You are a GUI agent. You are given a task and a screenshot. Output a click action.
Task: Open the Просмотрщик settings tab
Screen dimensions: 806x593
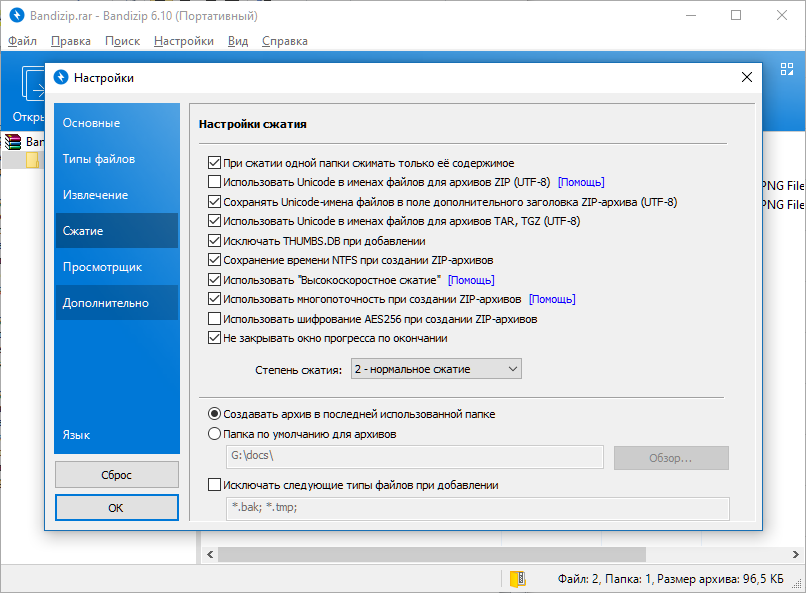117,267
